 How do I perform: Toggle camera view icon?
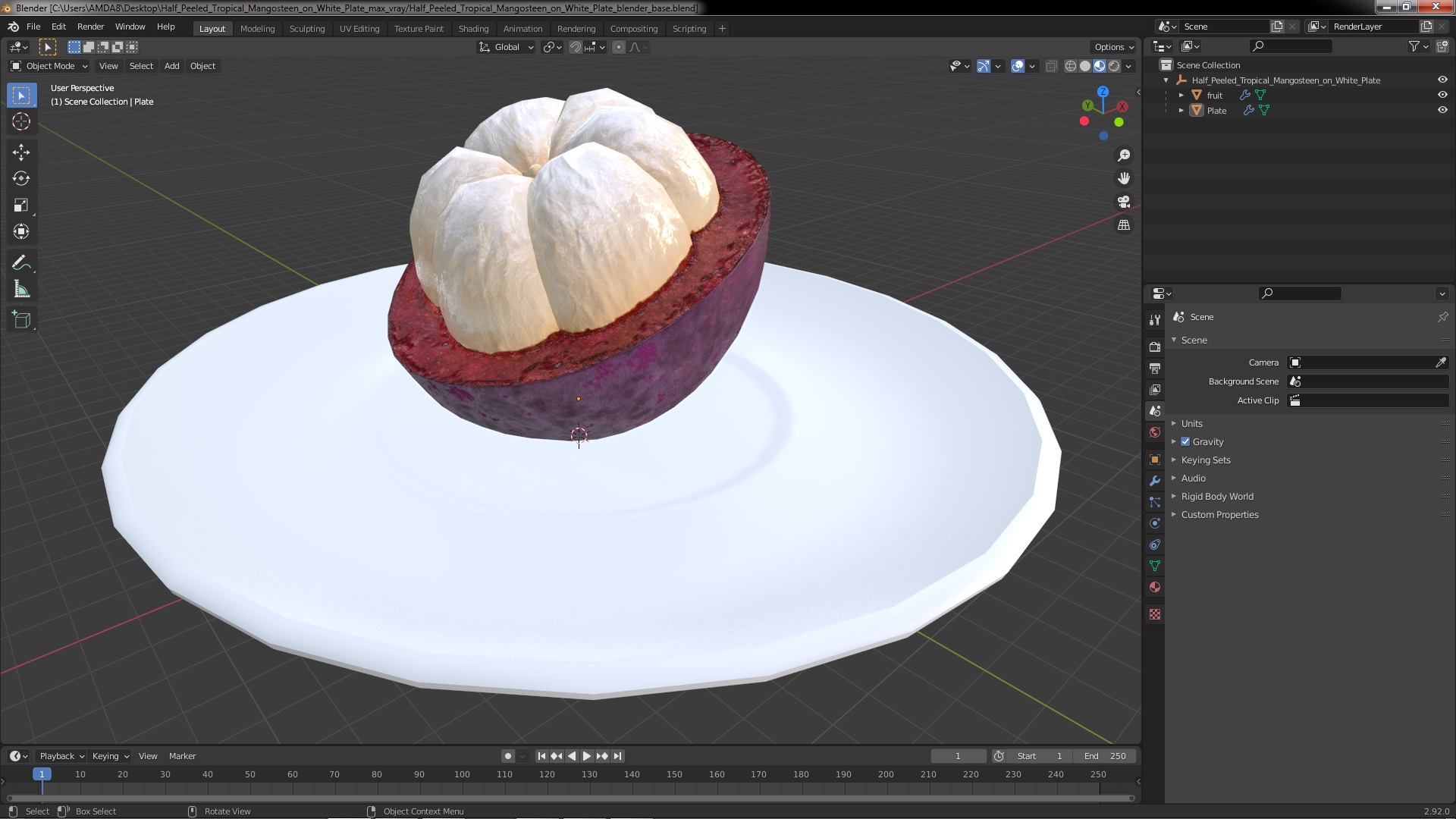coord(1124,202)
